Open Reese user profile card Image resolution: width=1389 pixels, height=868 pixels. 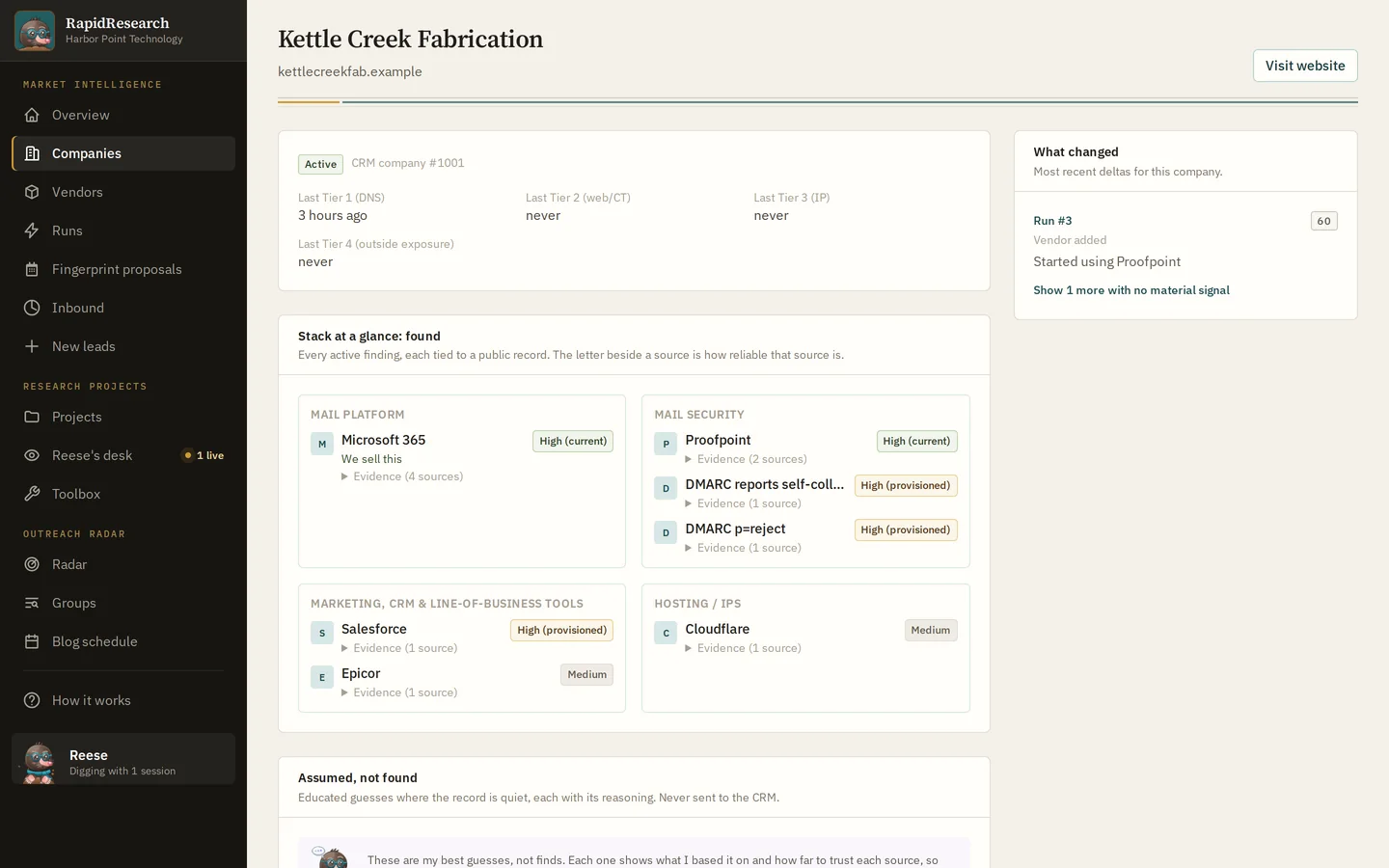(123, 759)
